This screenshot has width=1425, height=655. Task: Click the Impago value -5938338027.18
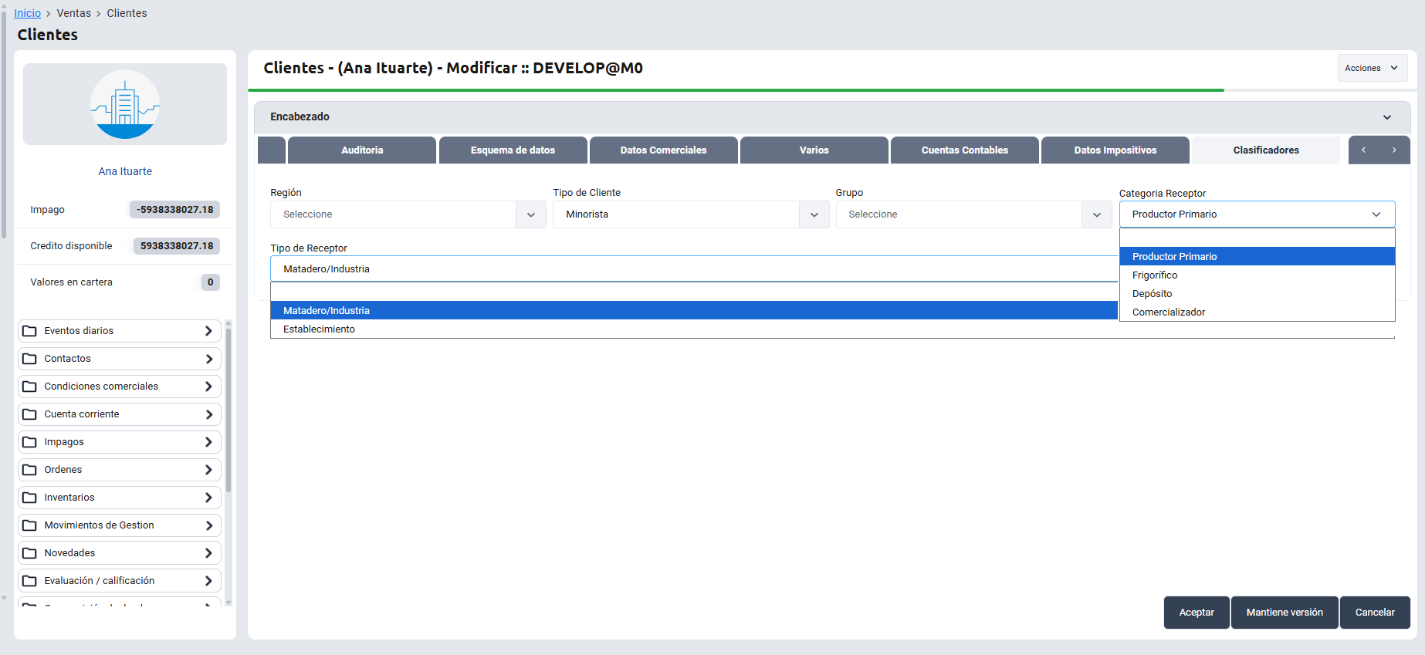click(x=175, y=210)
